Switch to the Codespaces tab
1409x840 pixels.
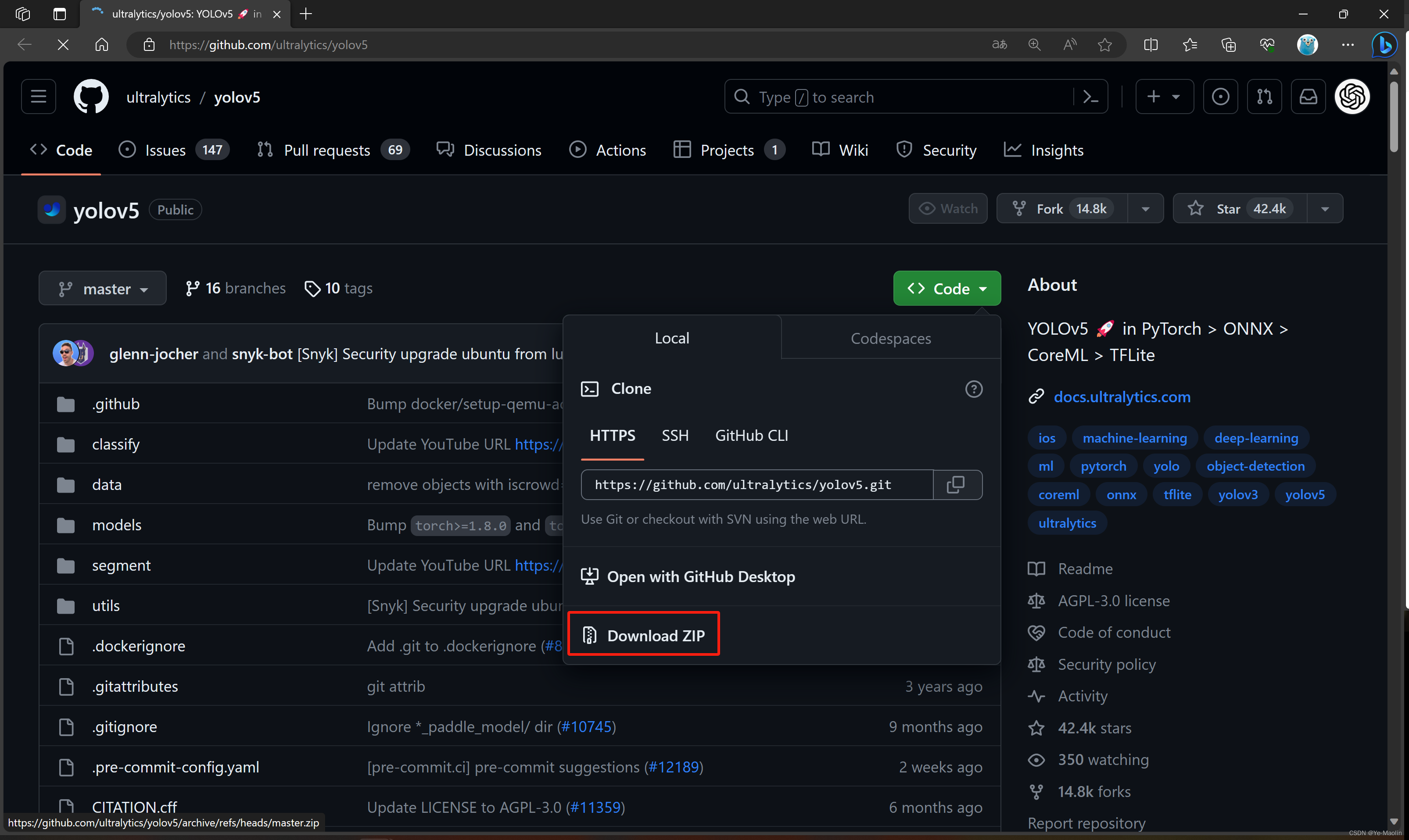890,338
